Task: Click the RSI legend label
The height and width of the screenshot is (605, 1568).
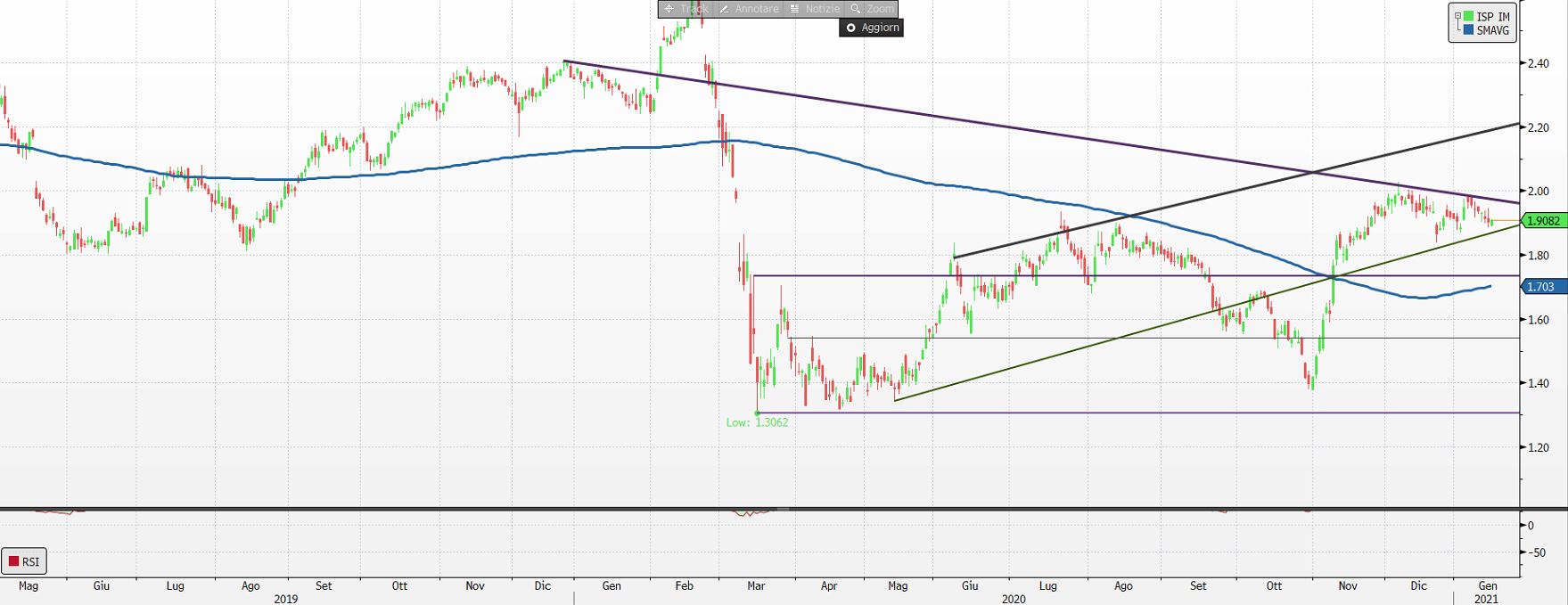Action: [31, 561]
